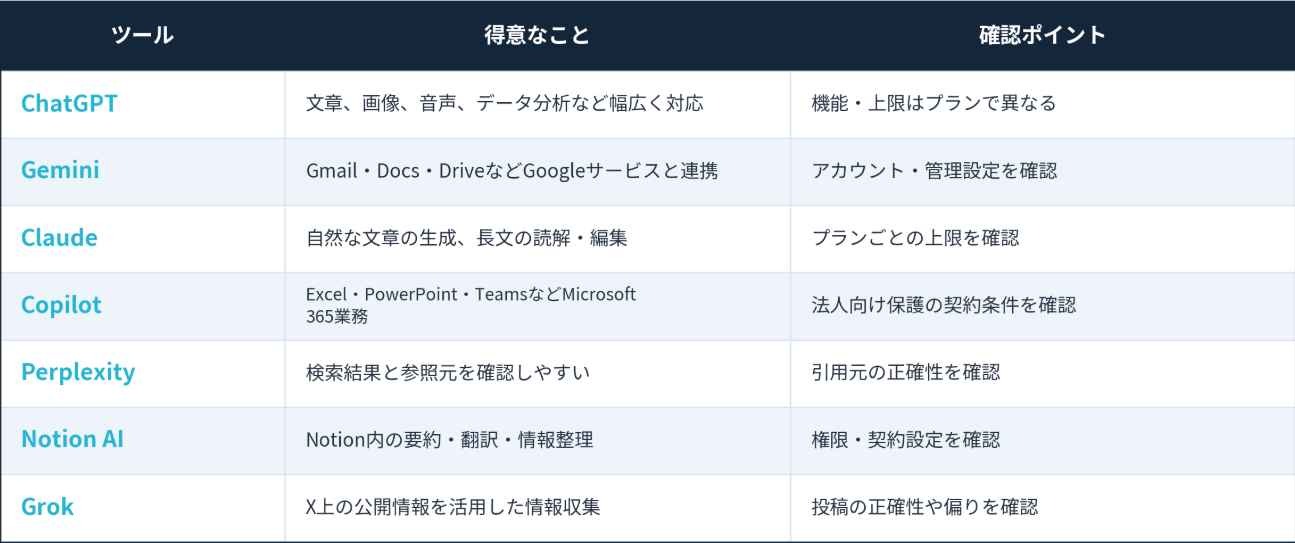Select the Copilot tool name
1295x543 pixels.
tap(61, 305)
